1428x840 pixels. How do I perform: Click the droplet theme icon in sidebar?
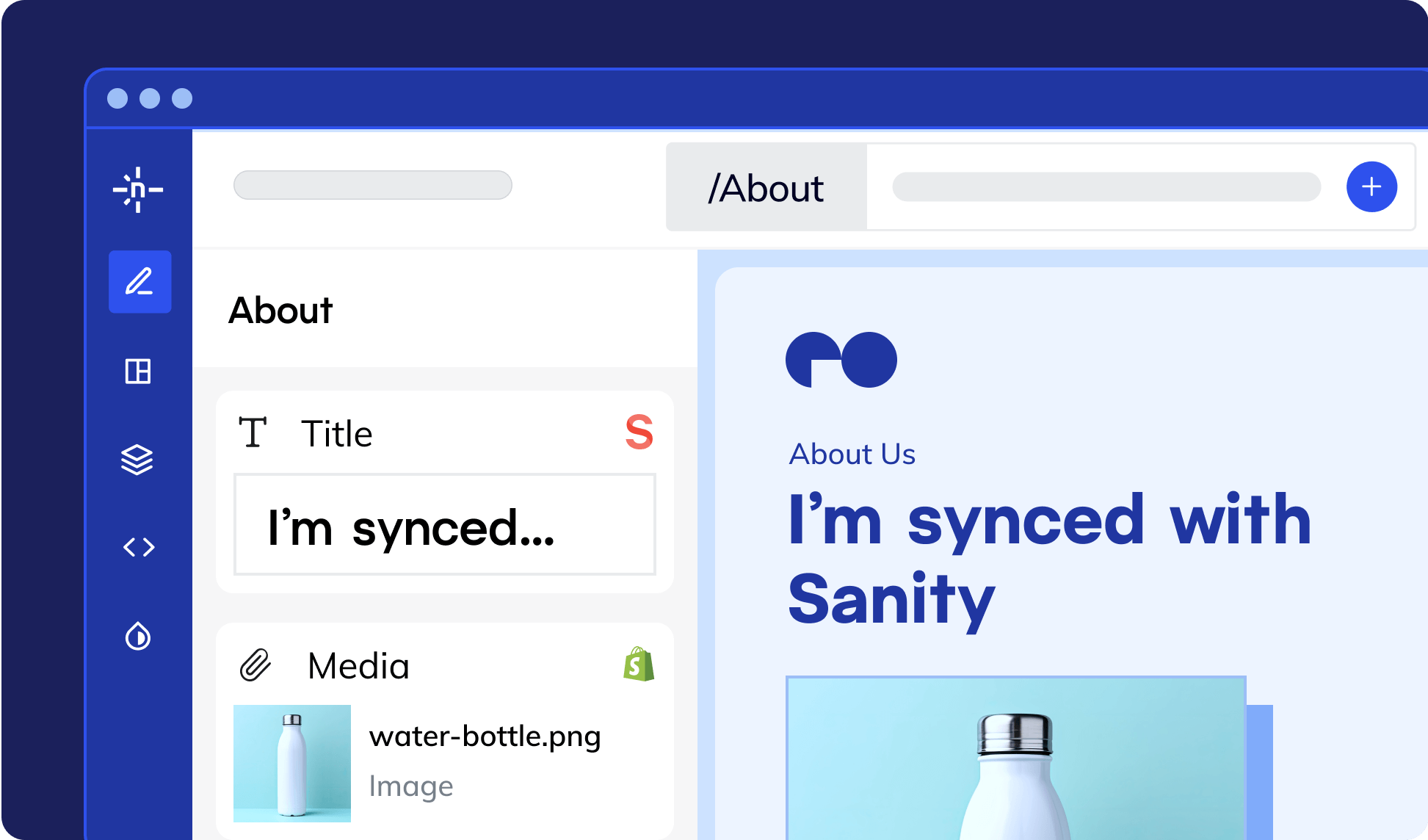(x=138, y=637)
